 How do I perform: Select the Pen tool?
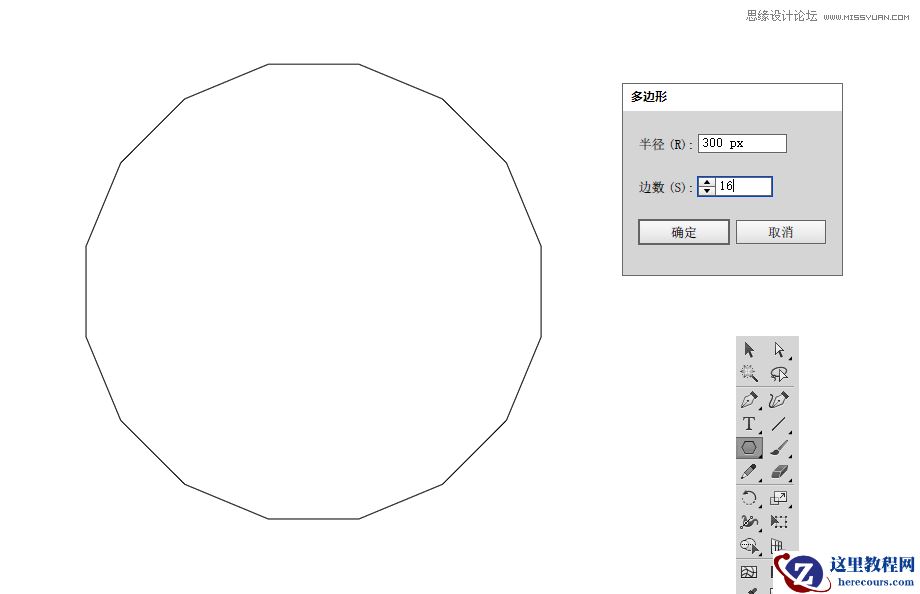click(x=748, y=397)
